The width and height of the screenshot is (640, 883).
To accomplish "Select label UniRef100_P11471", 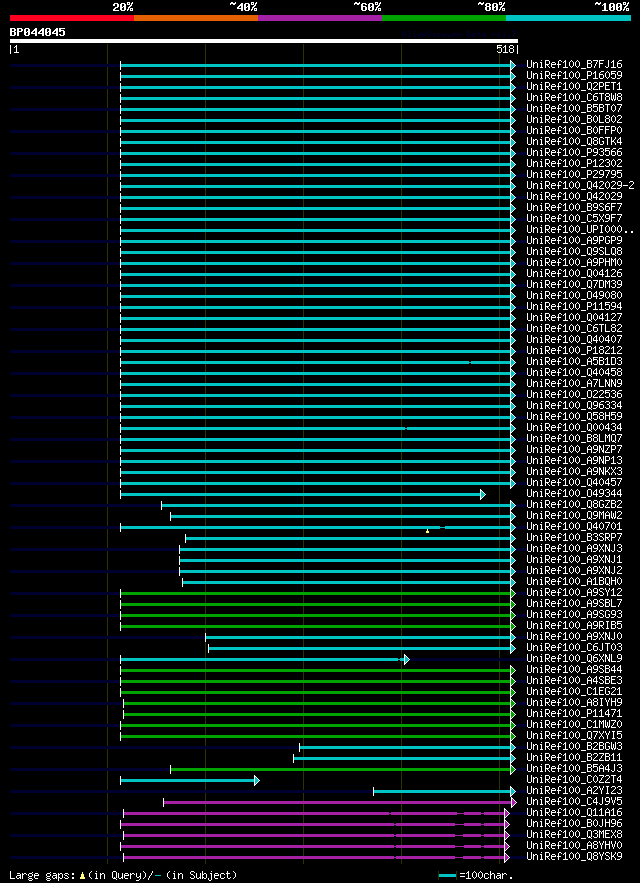I will click(574, 712).
